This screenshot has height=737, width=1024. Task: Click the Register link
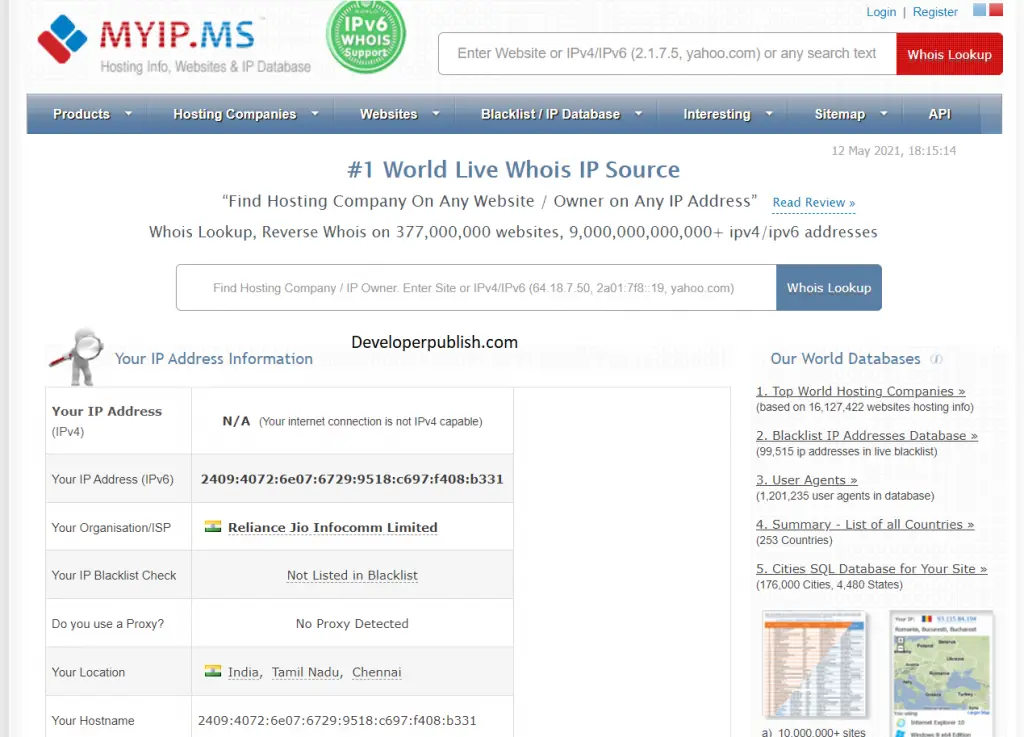point(935,12)
